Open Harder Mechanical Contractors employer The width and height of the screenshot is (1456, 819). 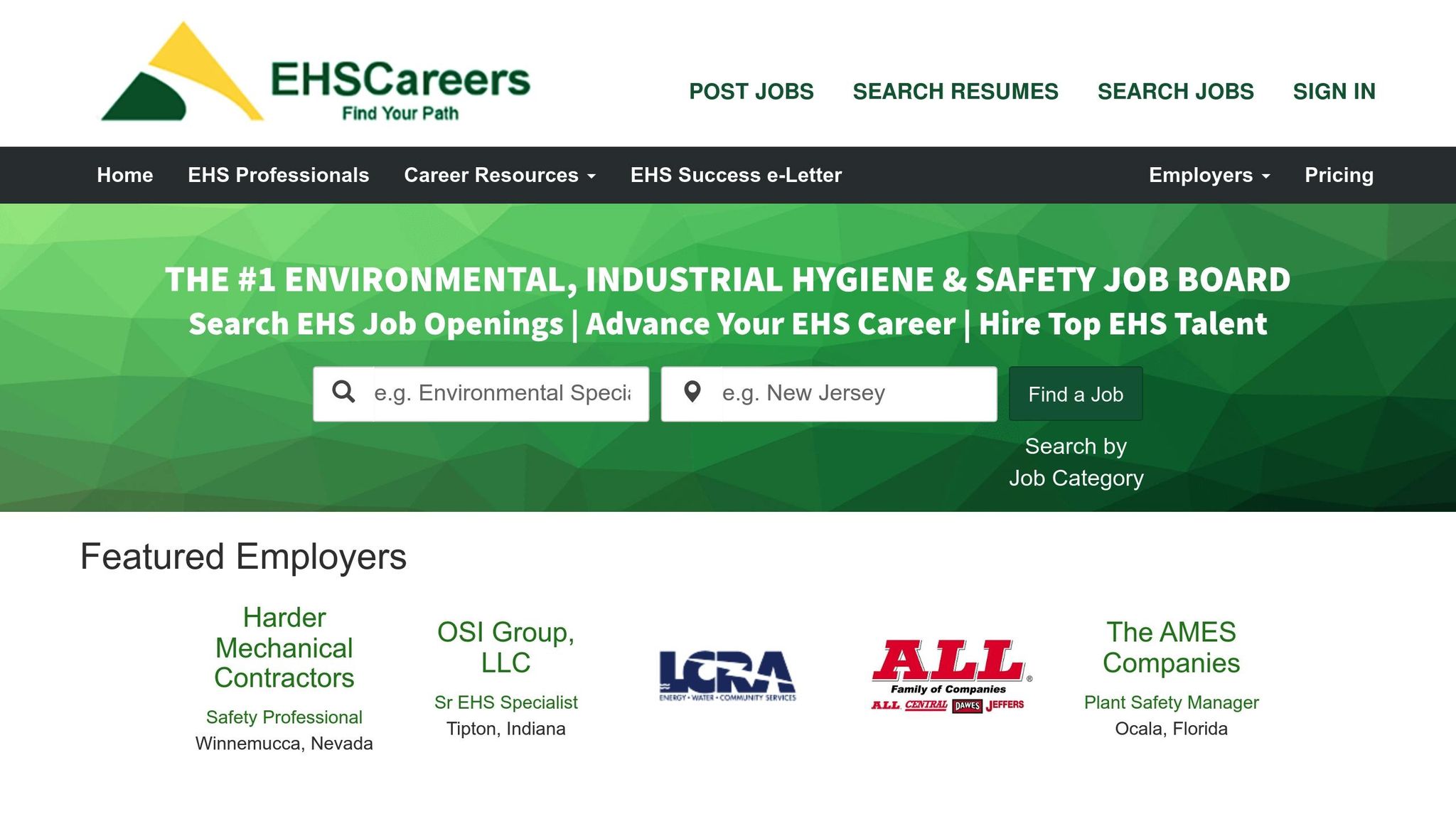[284, 648]
